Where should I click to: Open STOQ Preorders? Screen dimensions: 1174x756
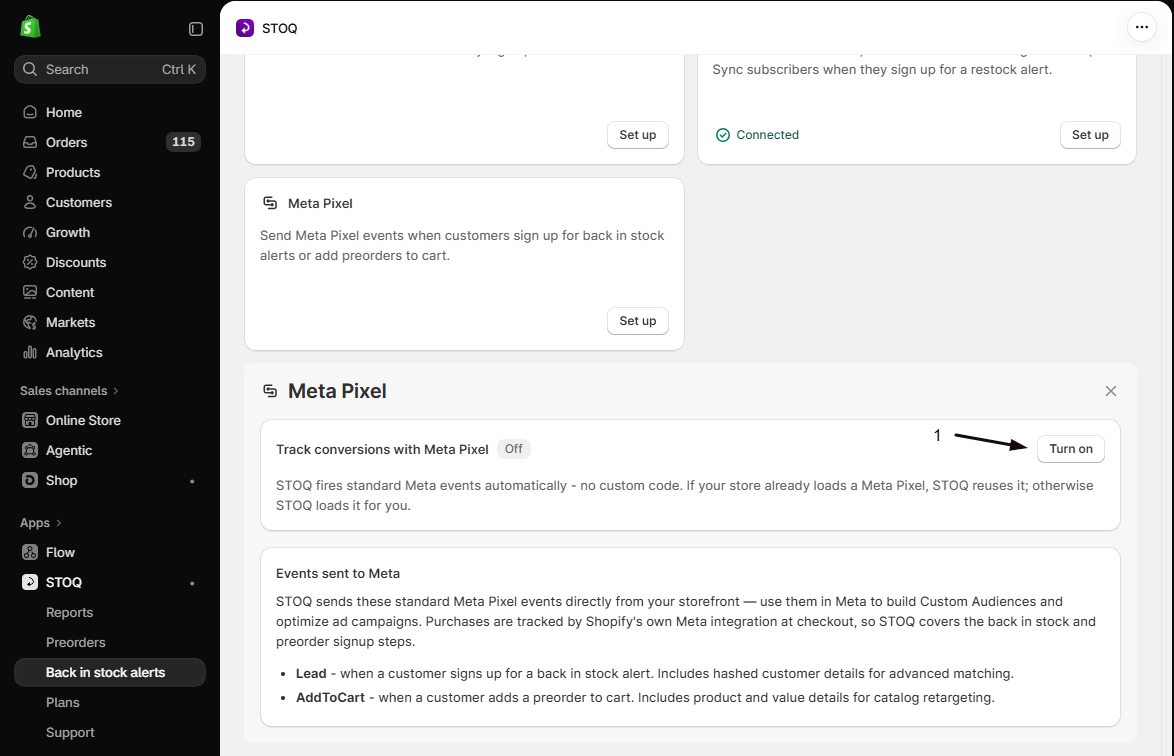110,642
